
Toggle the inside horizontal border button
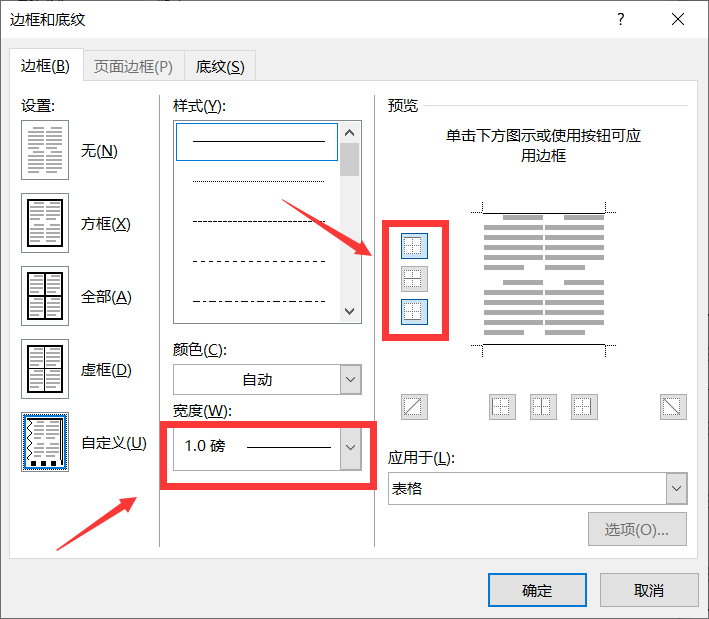pos(414,279)
